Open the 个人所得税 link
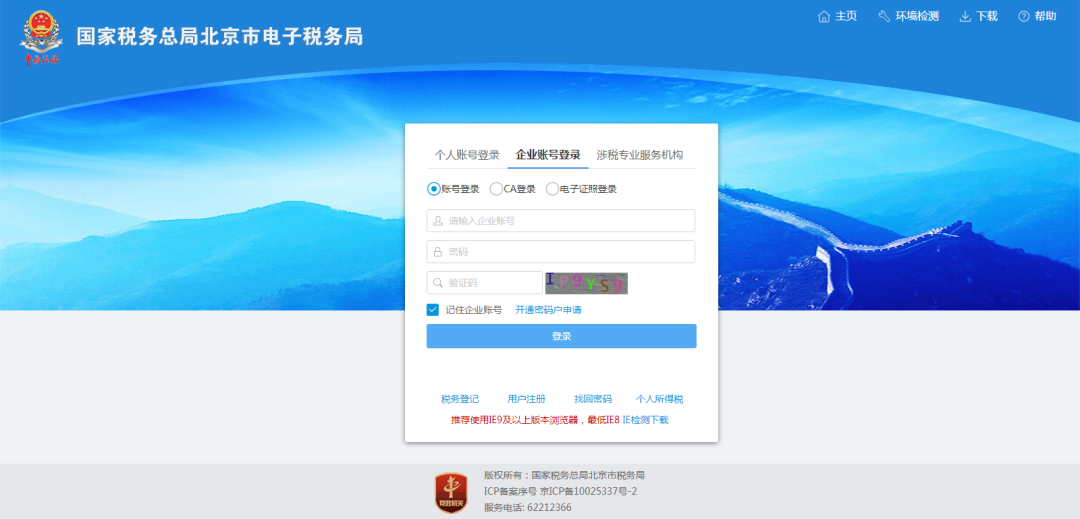Viewport: 1080px width, 519px height. coord(659,399)
